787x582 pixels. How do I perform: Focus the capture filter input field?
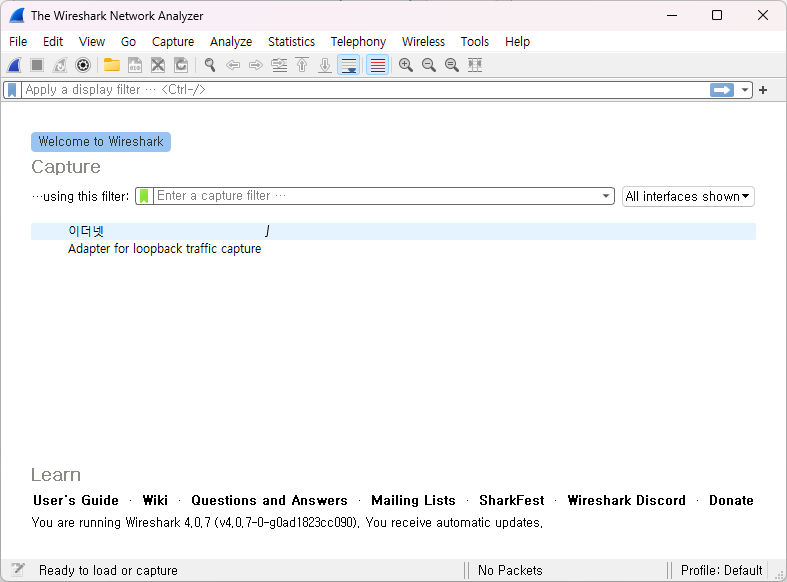[x=376, y=196]
